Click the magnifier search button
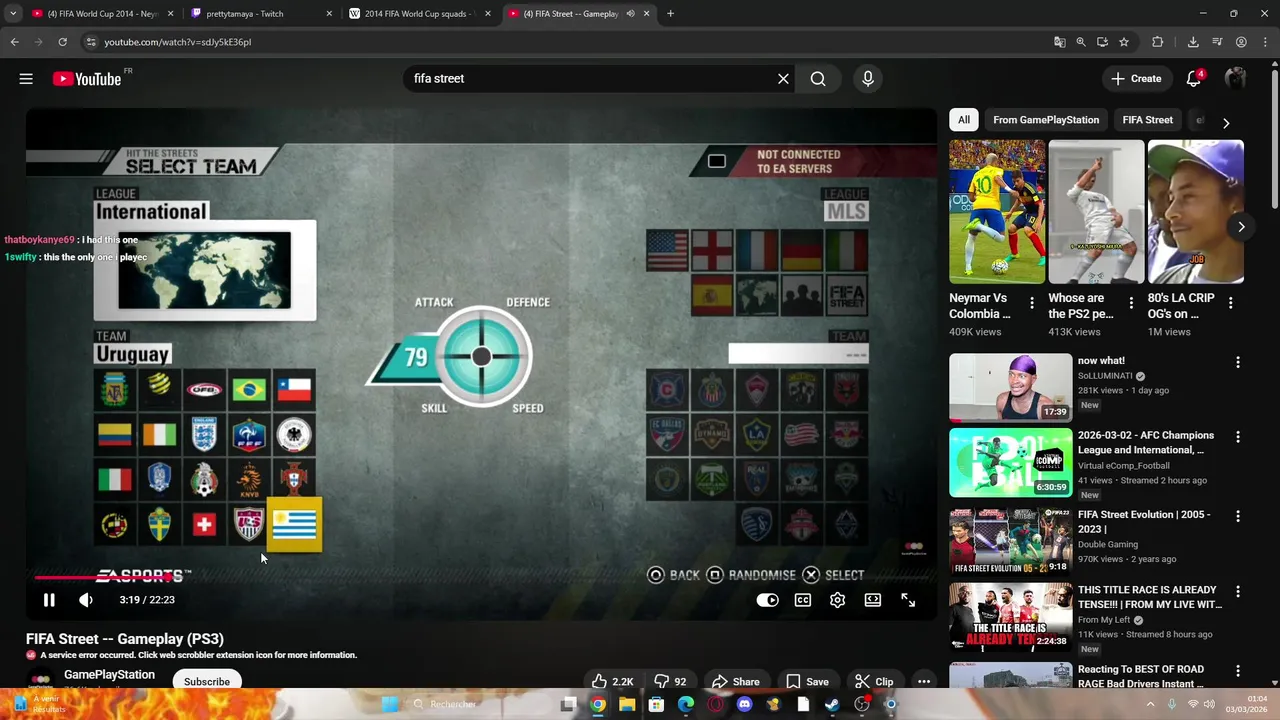 [818, 79]
